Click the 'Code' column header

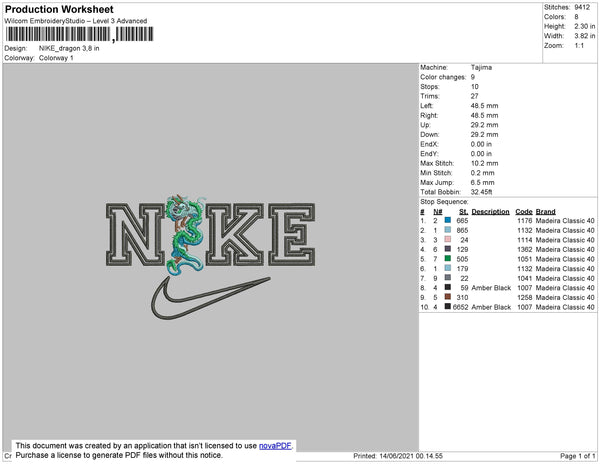pos(524,212)
